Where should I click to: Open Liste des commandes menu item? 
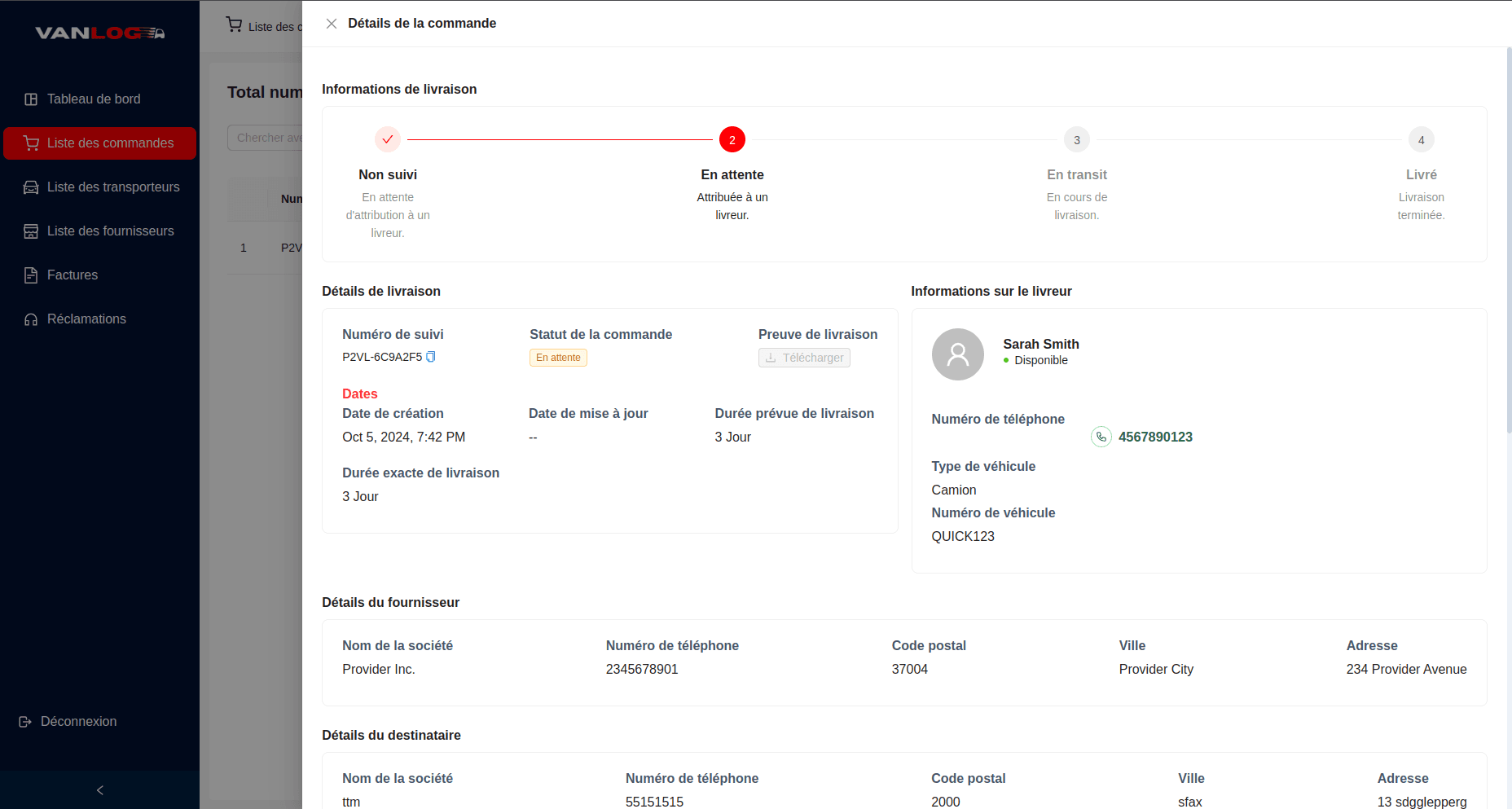click(x=99, y=143)
